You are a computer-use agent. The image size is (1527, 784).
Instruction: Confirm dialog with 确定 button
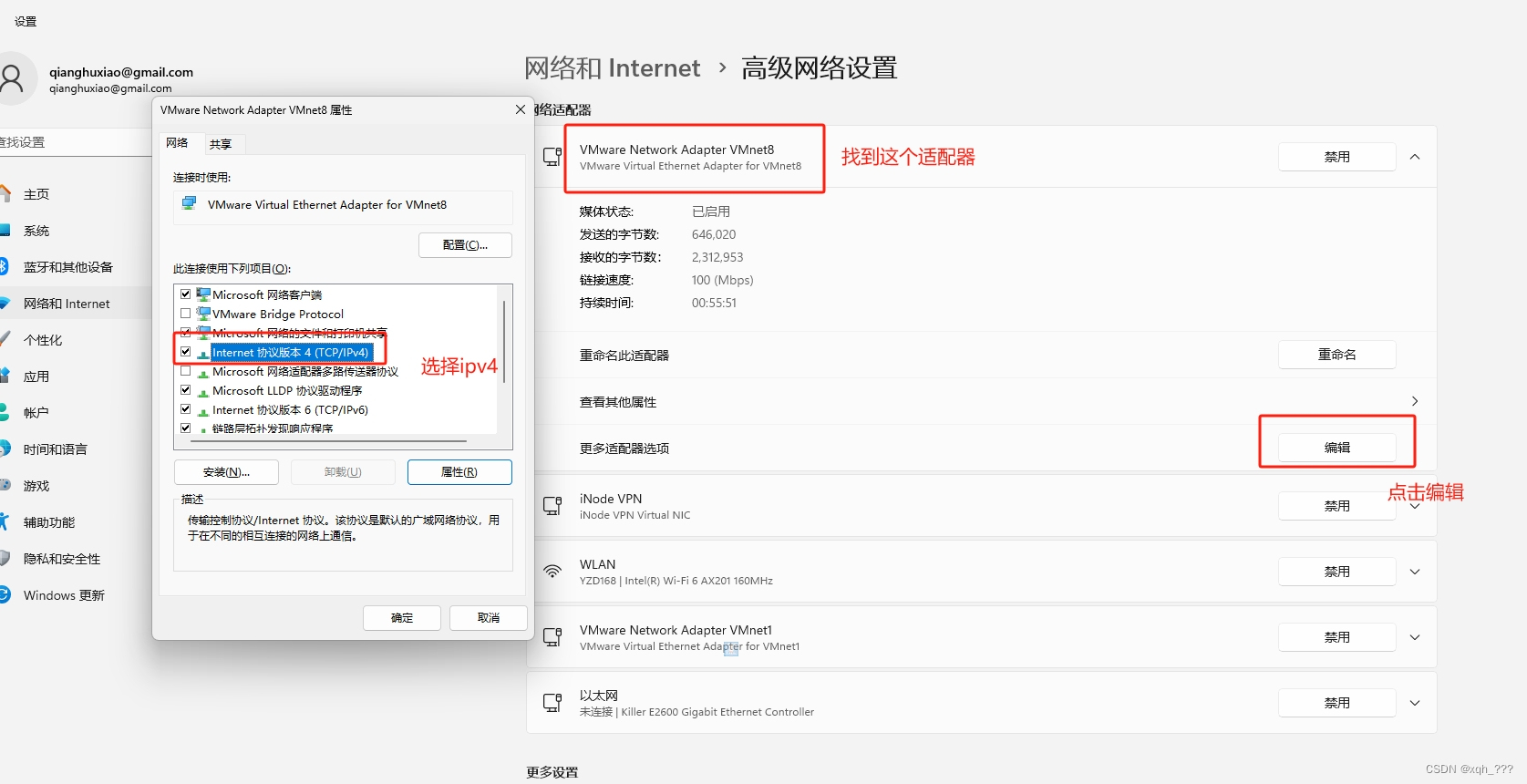tap(402, 618)
